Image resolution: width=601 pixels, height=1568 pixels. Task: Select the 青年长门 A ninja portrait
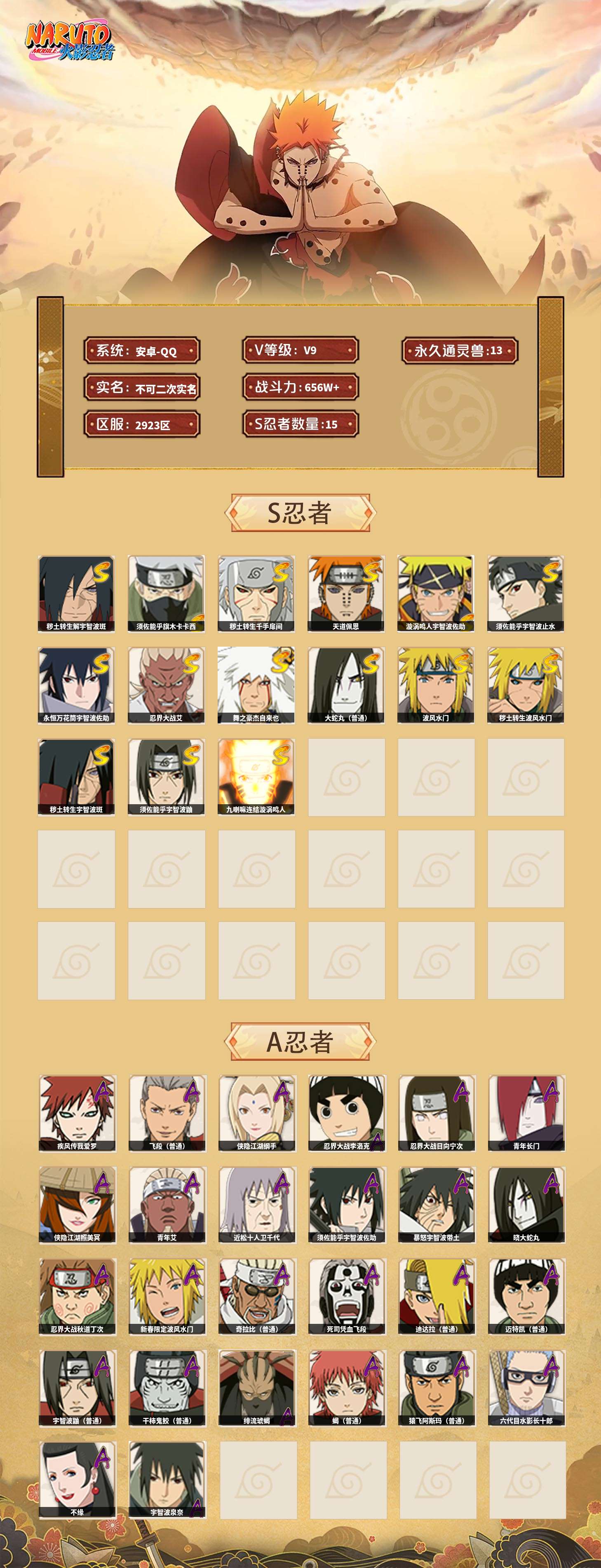526,1113
